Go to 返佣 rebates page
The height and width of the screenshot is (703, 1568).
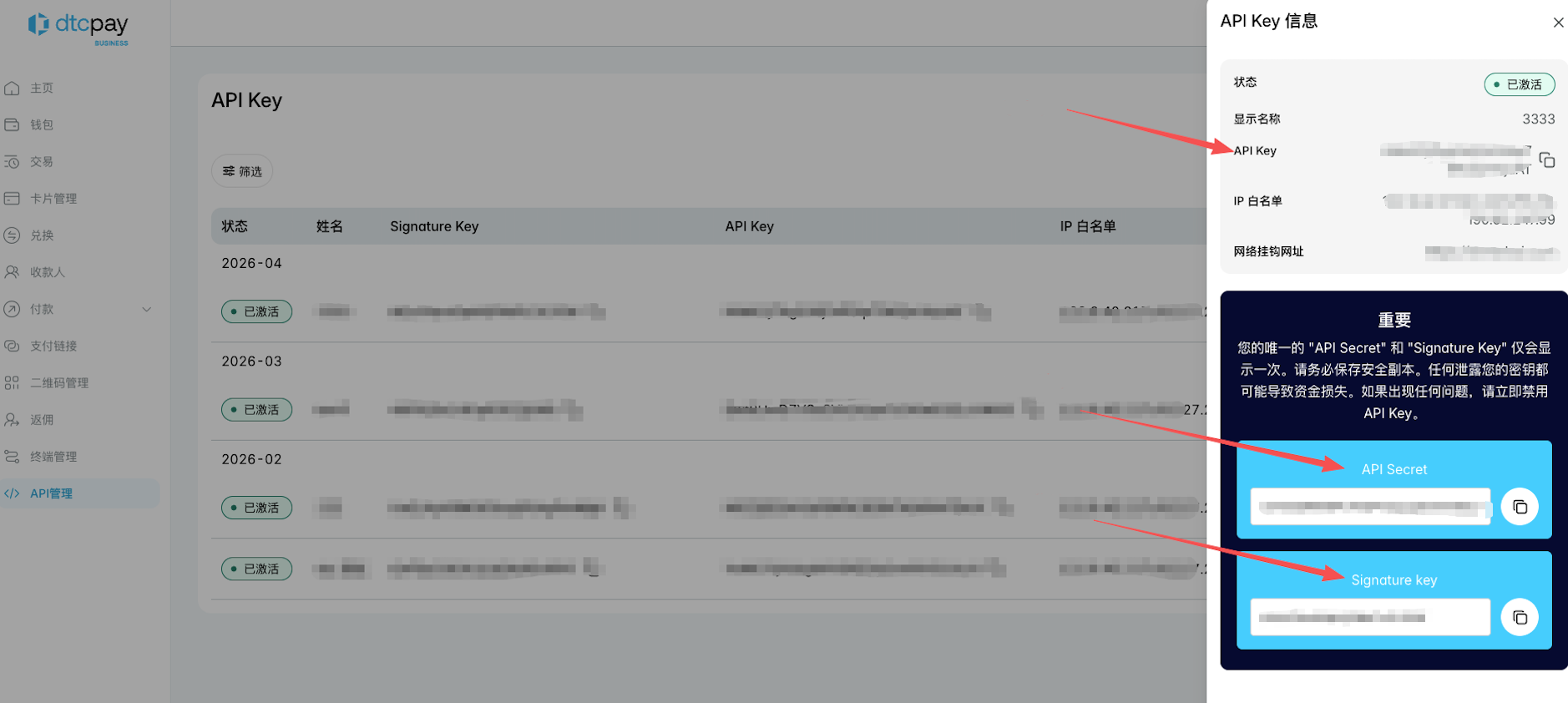point(42,420)
